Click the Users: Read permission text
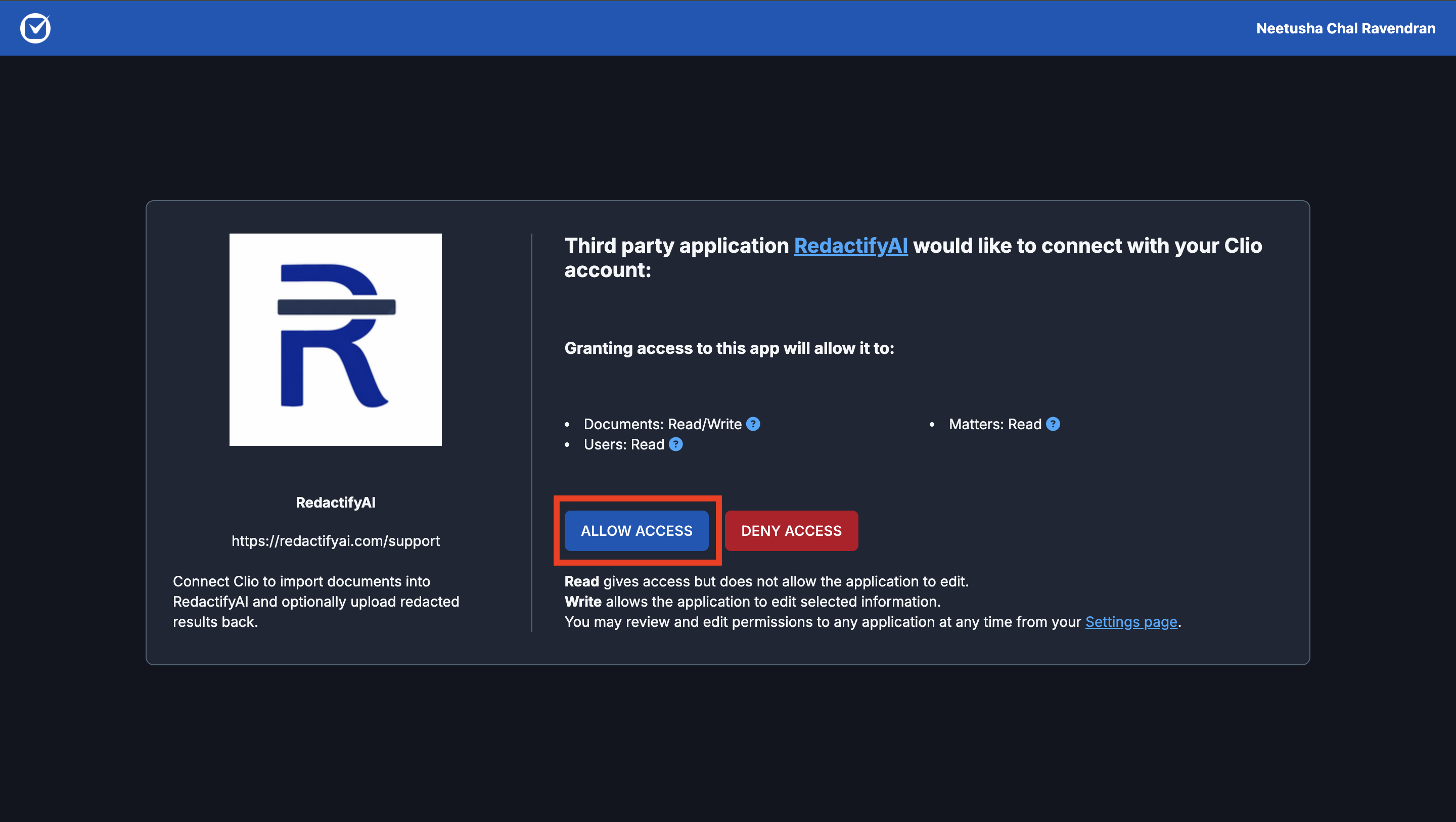Image resolution: width=1456 pixels, height=822 pixels. pyautogui.click(x=624, y=444)
